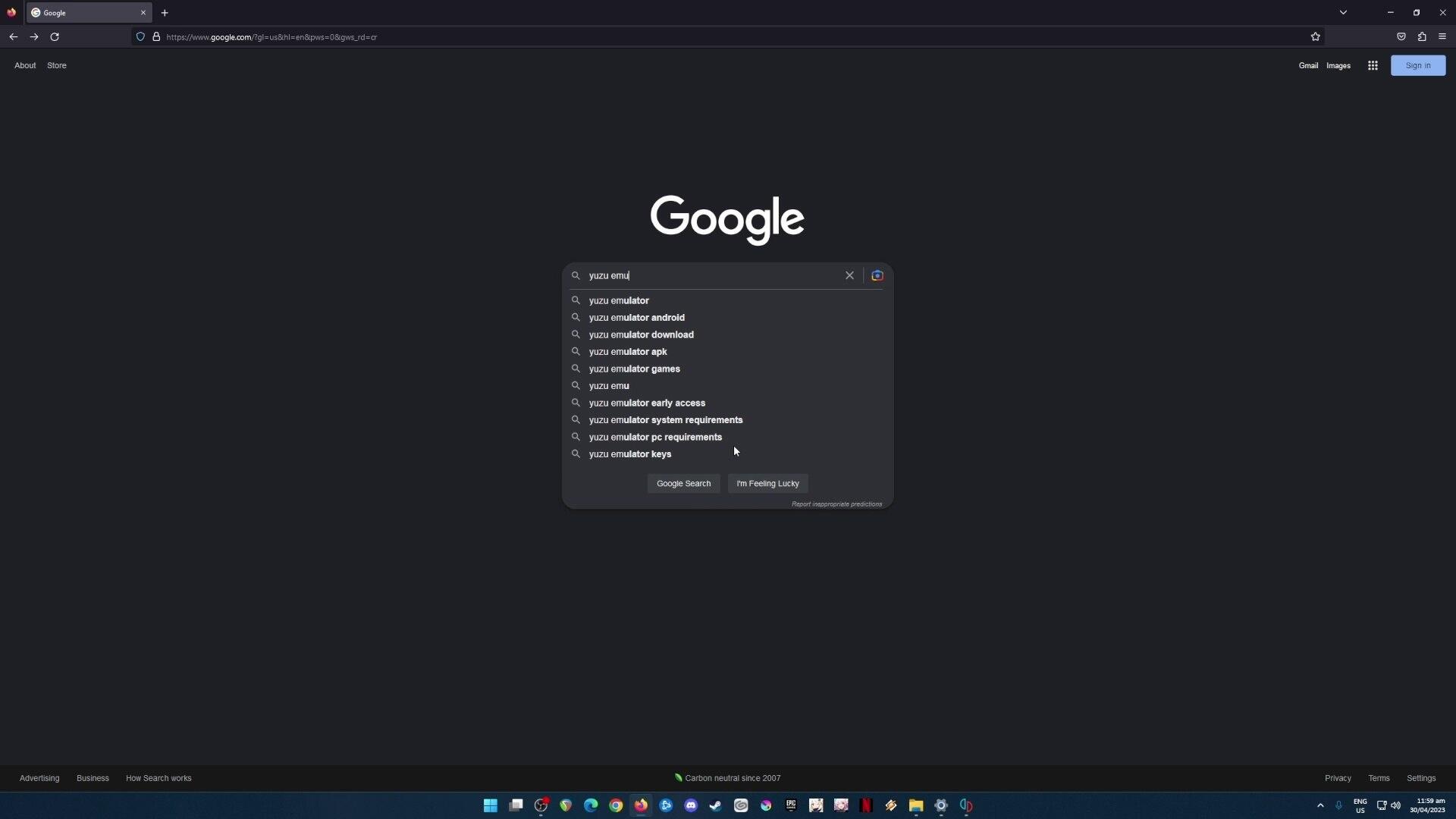Viewport: 1456px width, 819px height.
Task: Choose the "yuzu emulator early access" suggestion
Action: coord(647,403)
